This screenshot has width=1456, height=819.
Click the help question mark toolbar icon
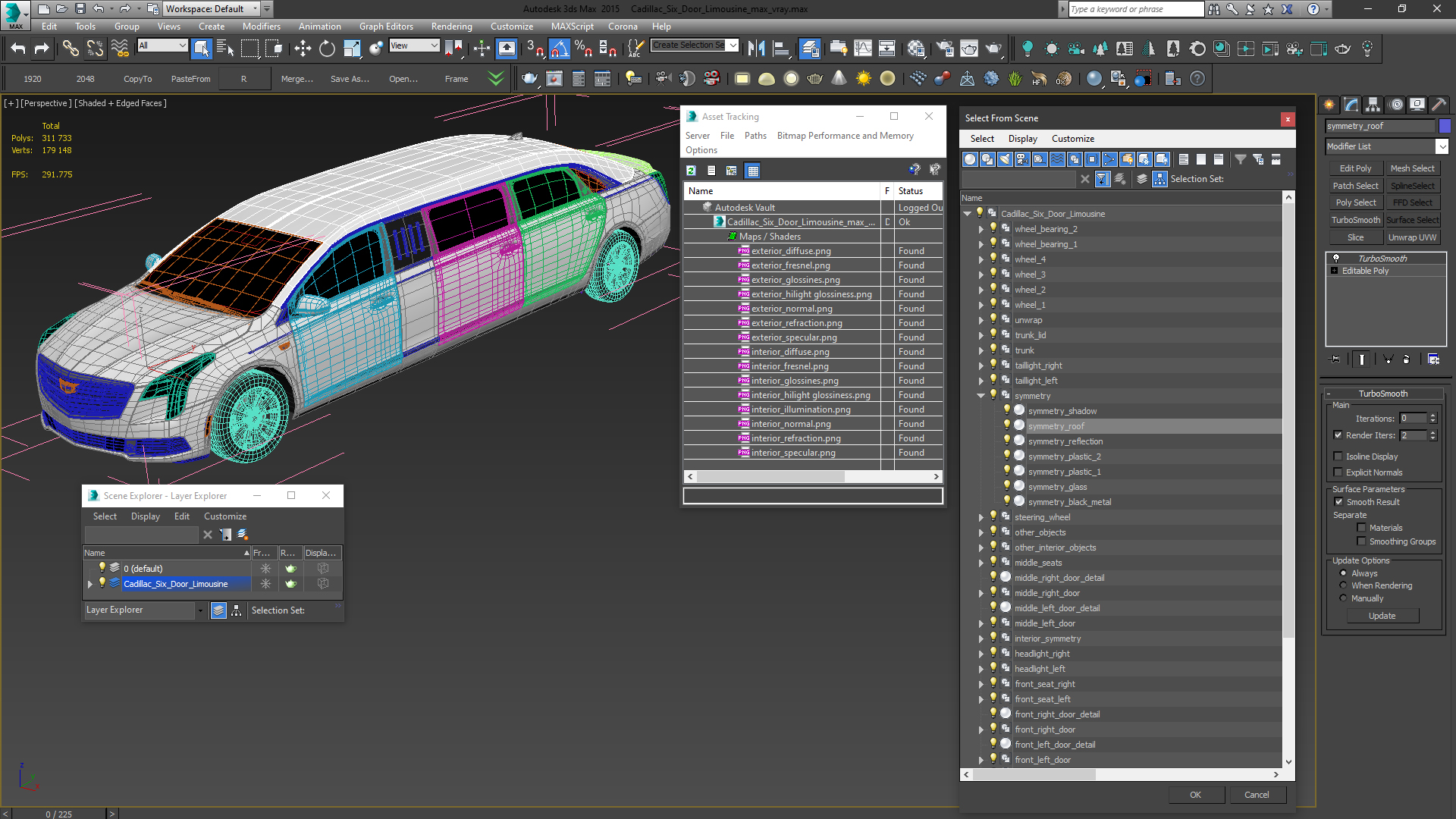(1197, 78)
